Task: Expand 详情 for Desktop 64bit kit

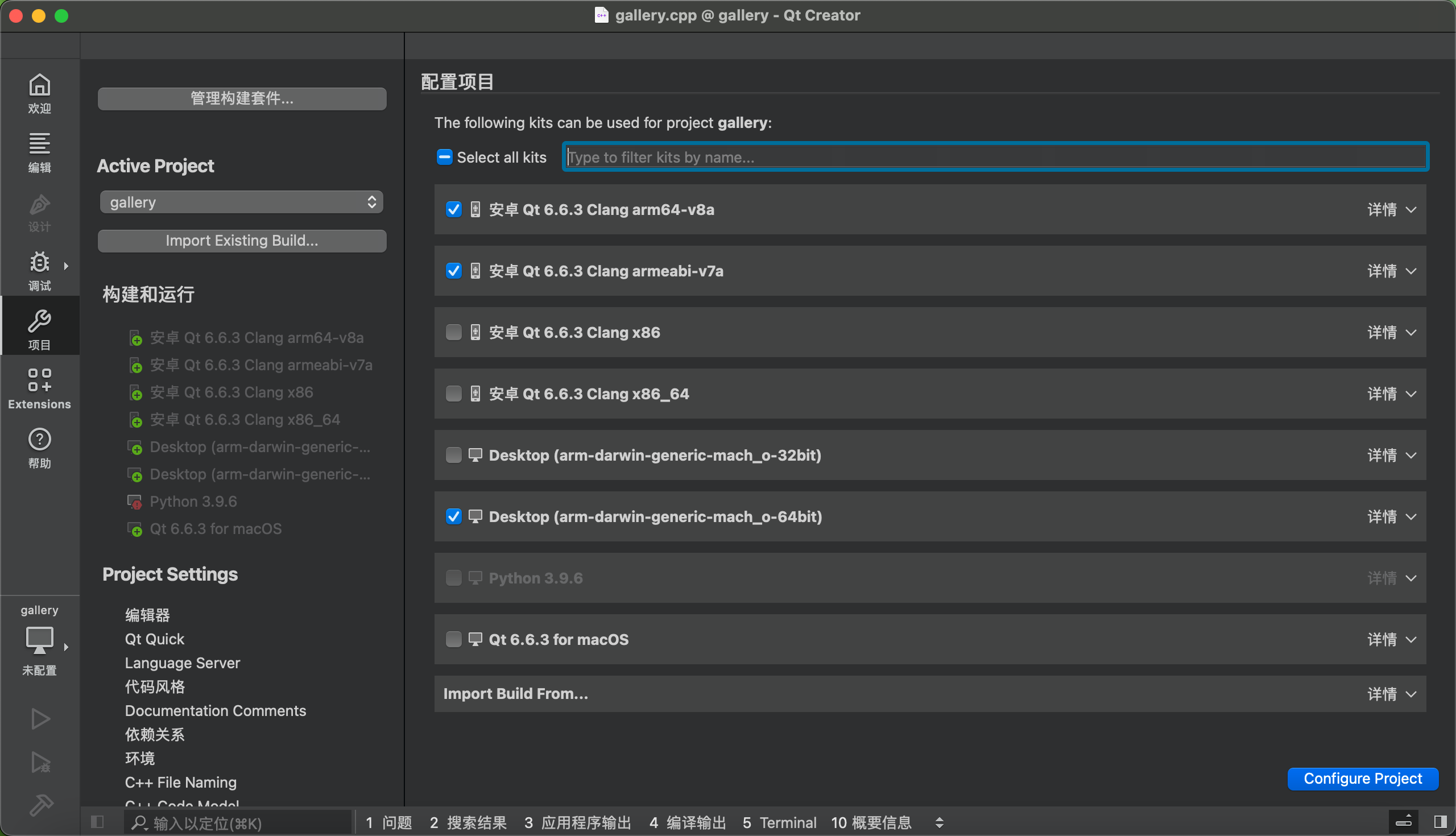Action: [1392, 517]
